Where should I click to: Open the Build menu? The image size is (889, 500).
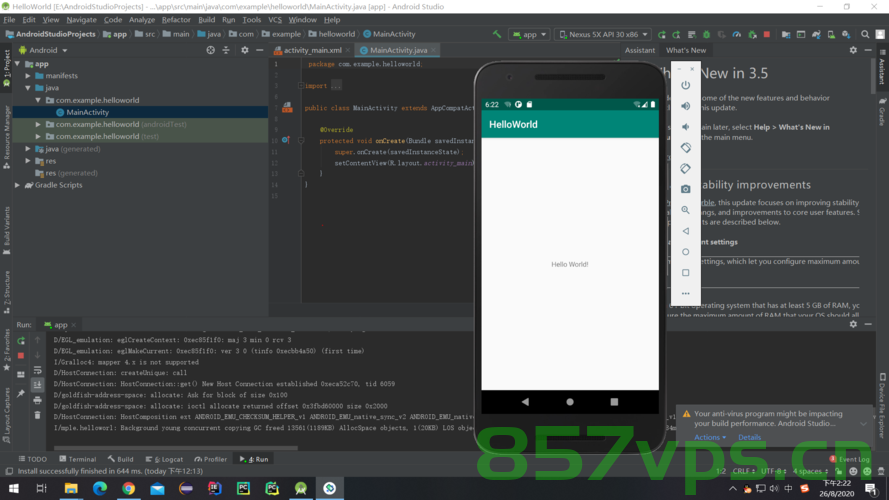206,20
